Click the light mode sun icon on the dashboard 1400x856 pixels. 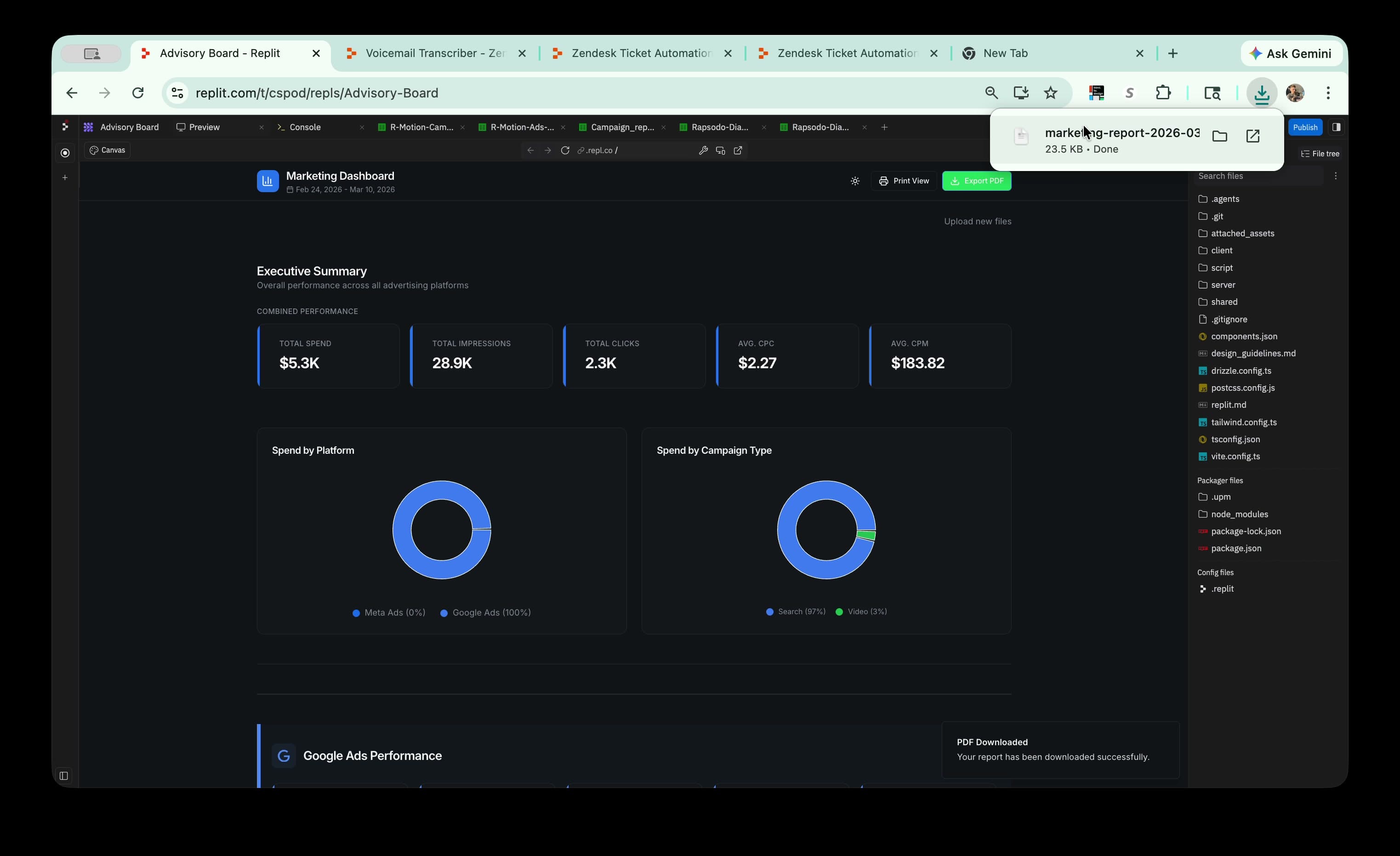point(854,181)
